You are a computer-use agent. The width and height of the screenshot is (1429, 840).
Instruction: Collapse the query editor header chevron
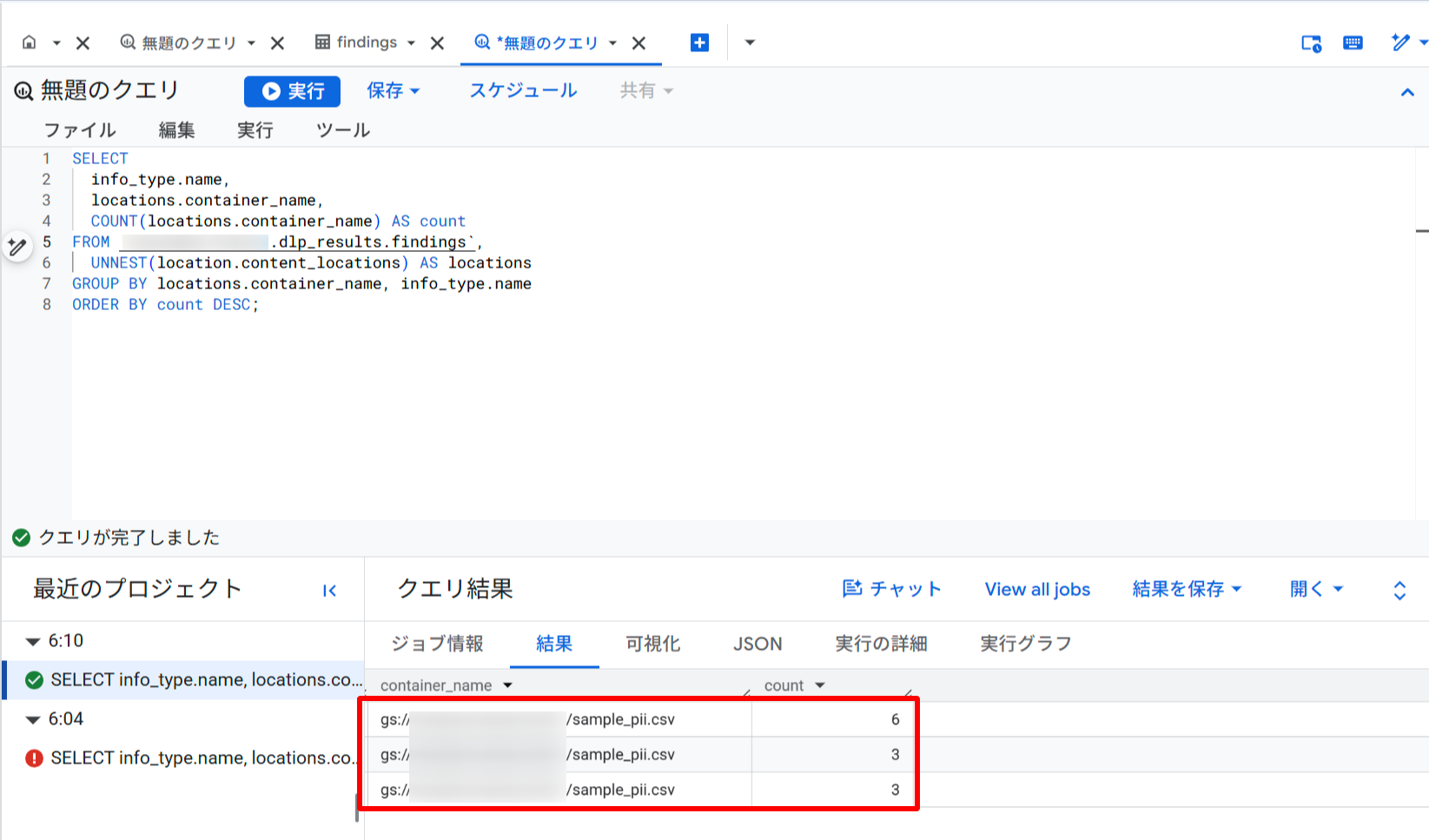coord(1407,92)
